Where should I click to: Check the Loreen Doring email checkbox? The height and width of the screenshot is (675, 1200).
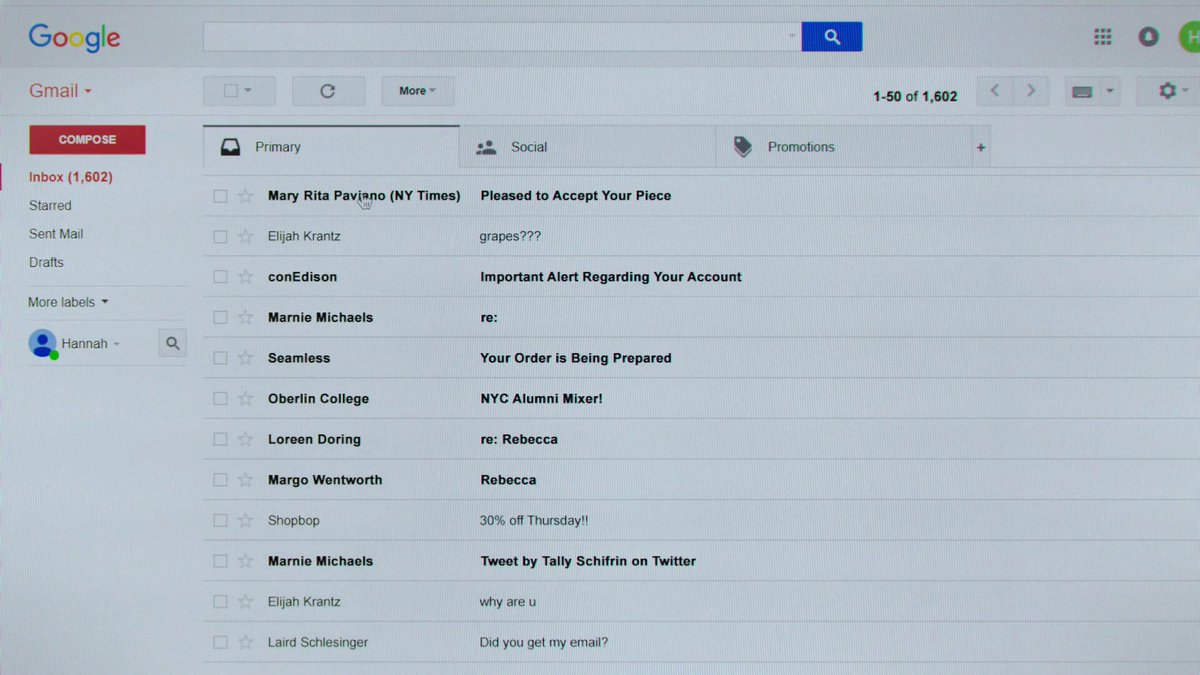220,439
